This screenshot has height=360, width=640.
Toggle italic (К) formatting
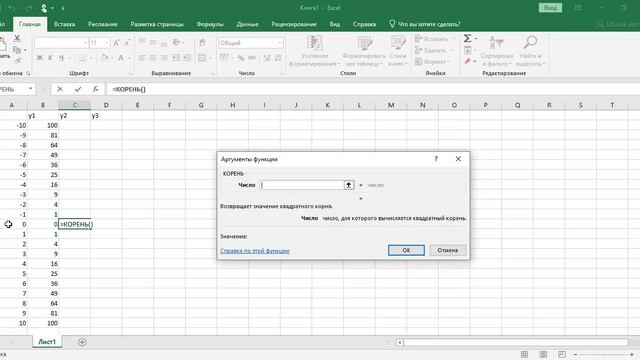[x=50, y=58]
